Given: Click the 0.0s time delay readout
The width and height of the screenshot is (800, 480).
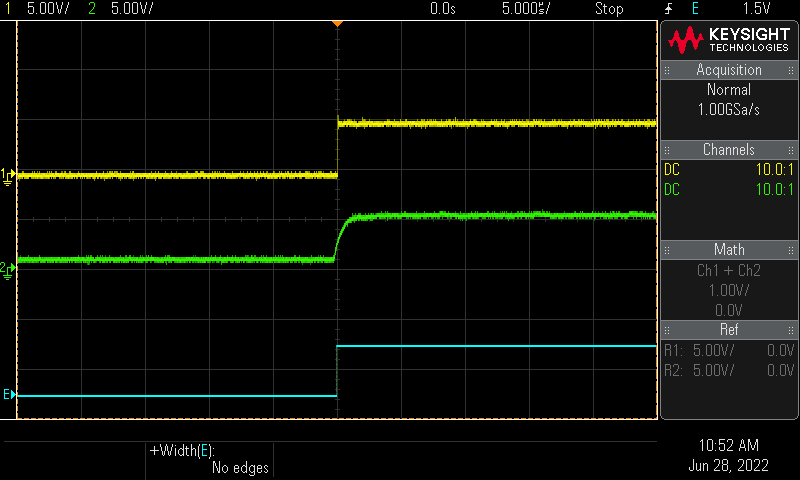Looking at the screenshot, I should pos(443,8).
